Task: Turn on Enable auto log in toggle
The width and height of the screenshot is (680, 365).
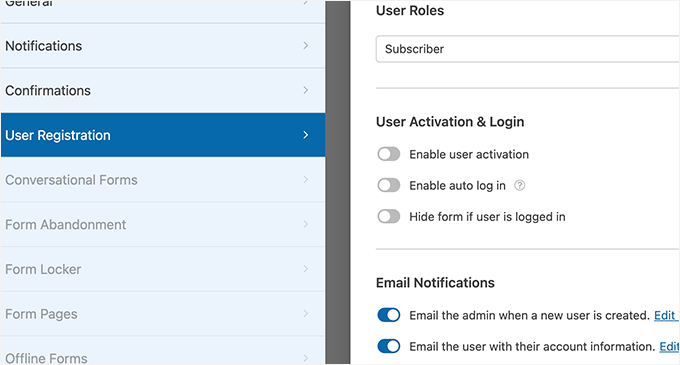Action: click(389, 185)
